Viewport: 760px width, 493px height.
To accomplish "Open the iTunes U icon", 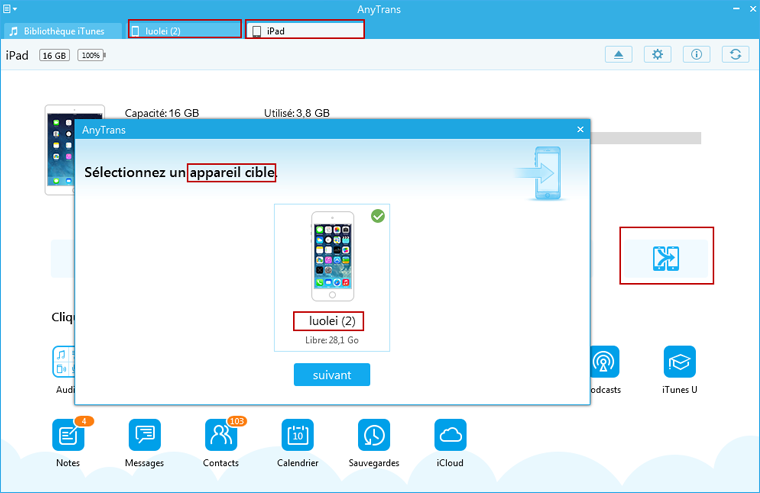I will click(680, 362).
